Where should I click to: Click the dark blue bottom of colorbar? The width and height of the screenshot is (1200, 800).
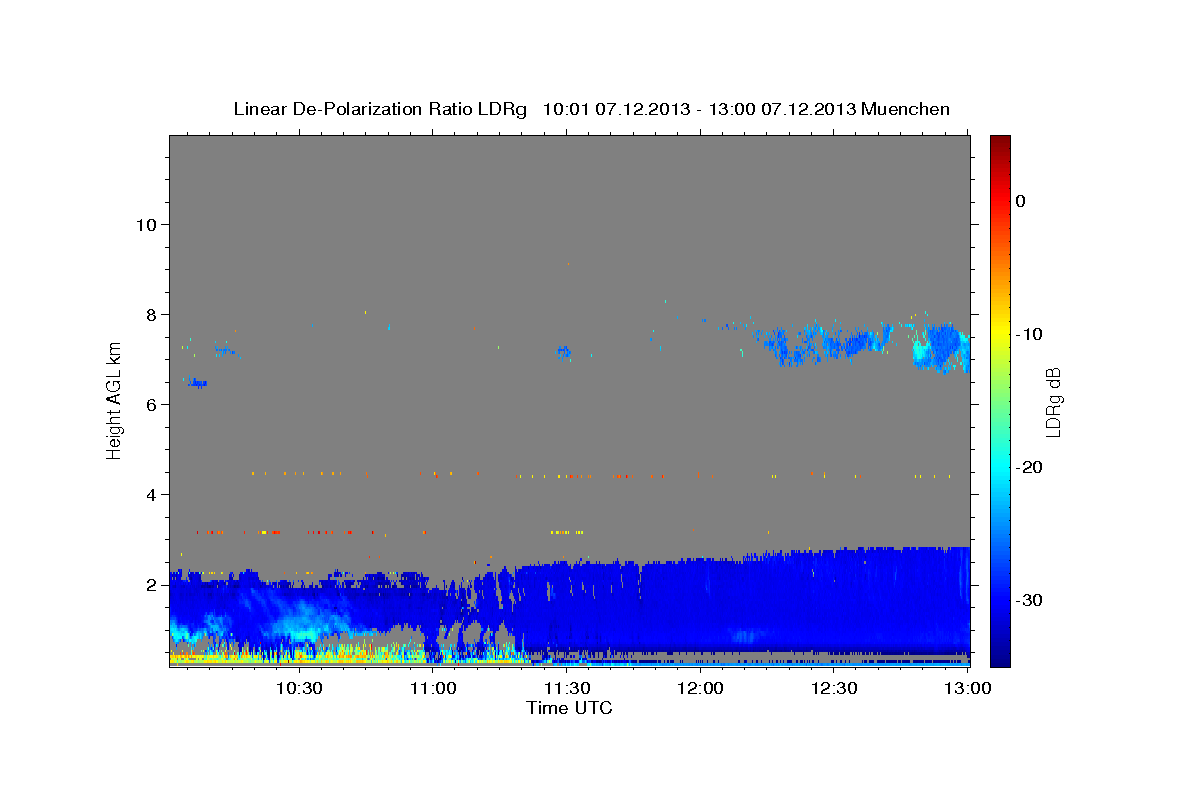click(x=1000, y=655)
